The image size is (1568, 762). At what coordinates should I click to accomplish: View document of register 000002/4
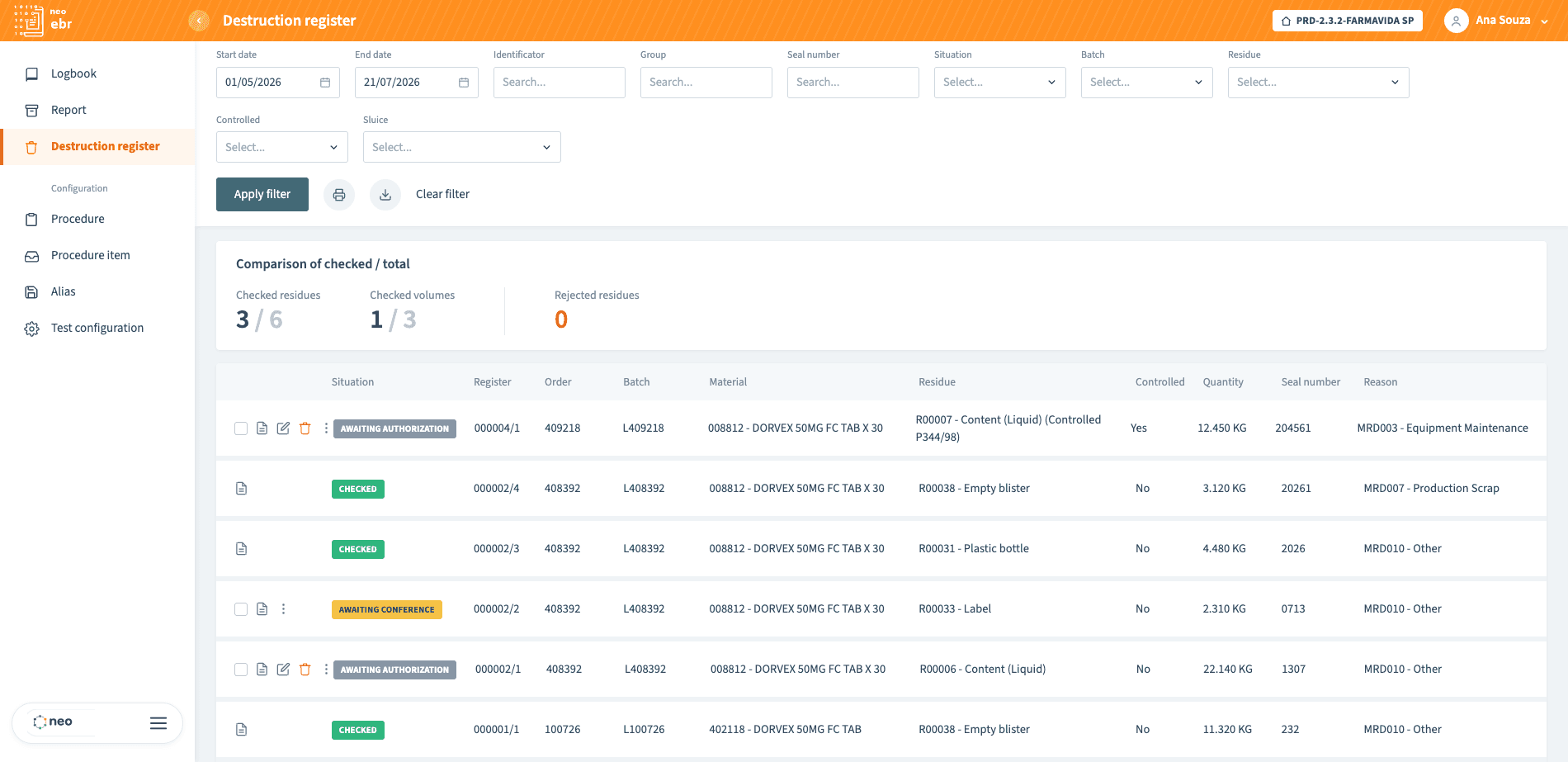pyautogui.click(x=241, y=489)
